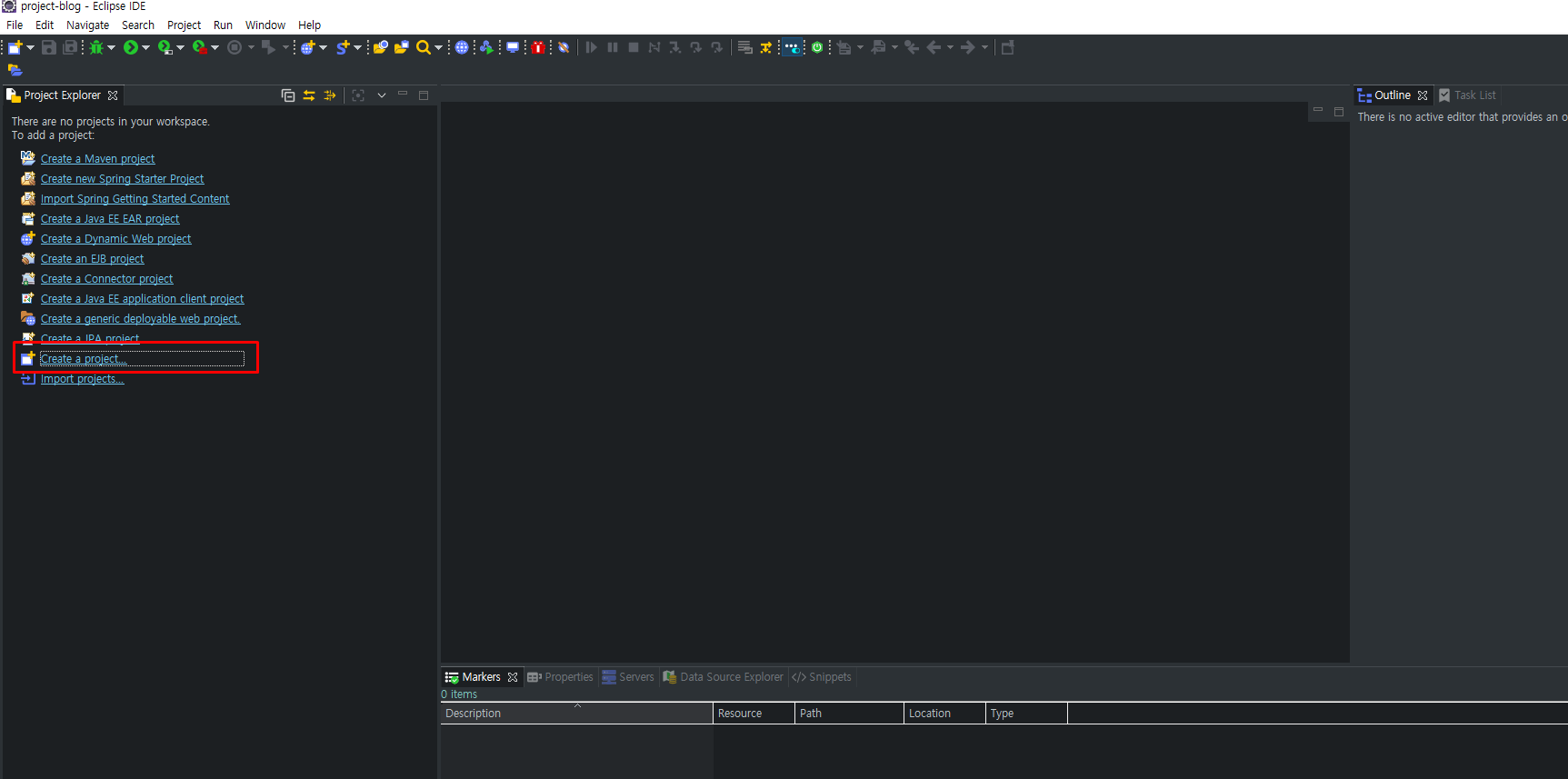The height and width of the screenshot is (779, 1568).
Task: Open the Window menu
Action: tap(265, 25)
